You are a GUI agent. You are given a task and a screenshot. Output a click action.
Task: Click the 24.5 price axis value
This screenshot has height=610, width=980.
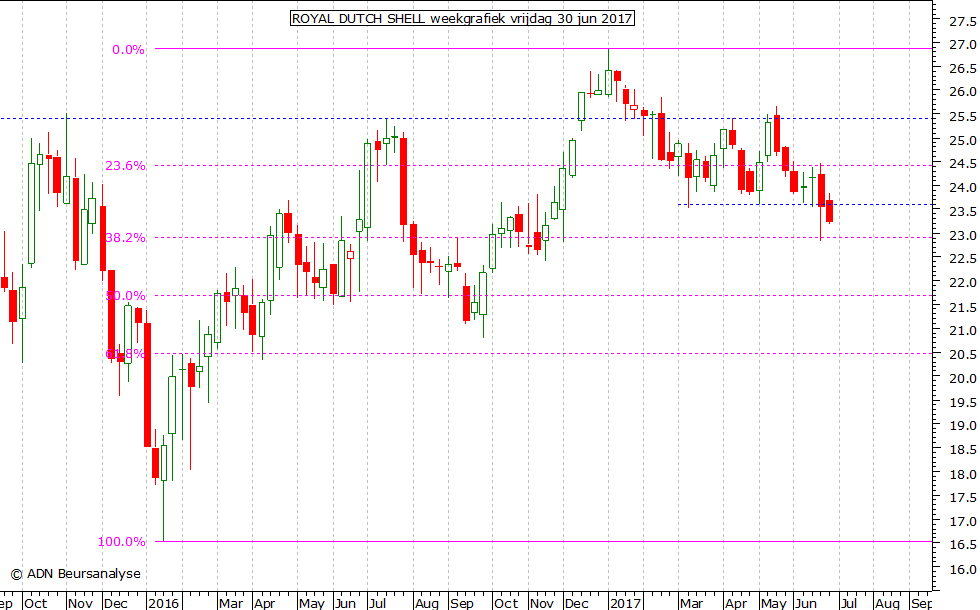962,164
